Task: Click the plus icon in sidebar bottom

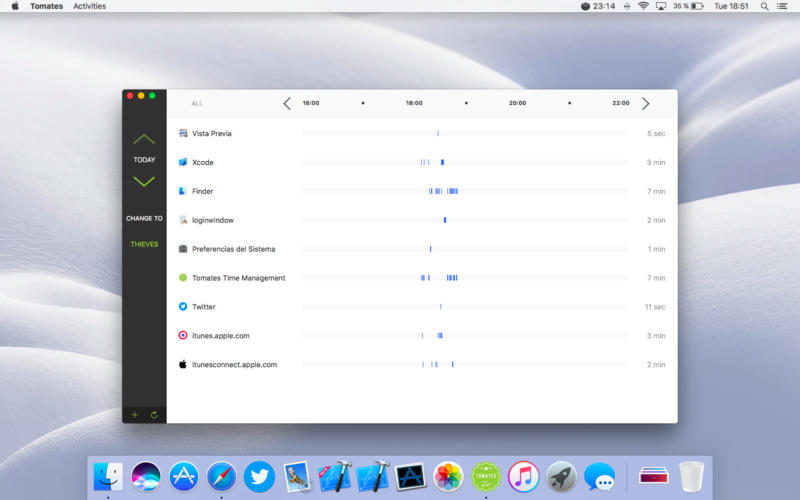Action: point(134,414)
